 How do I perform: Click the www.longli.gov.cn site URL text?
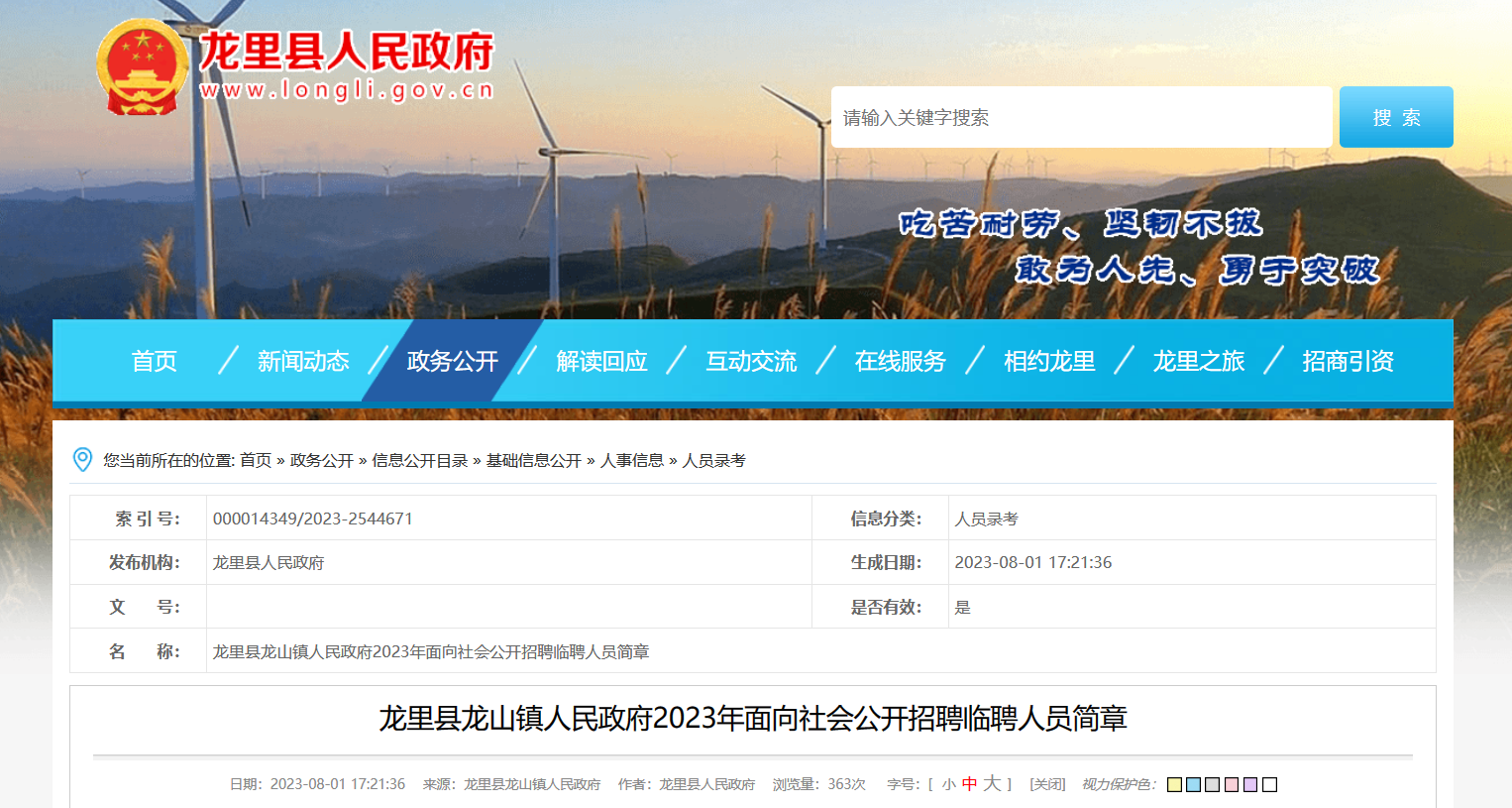(x=347, y=90)
